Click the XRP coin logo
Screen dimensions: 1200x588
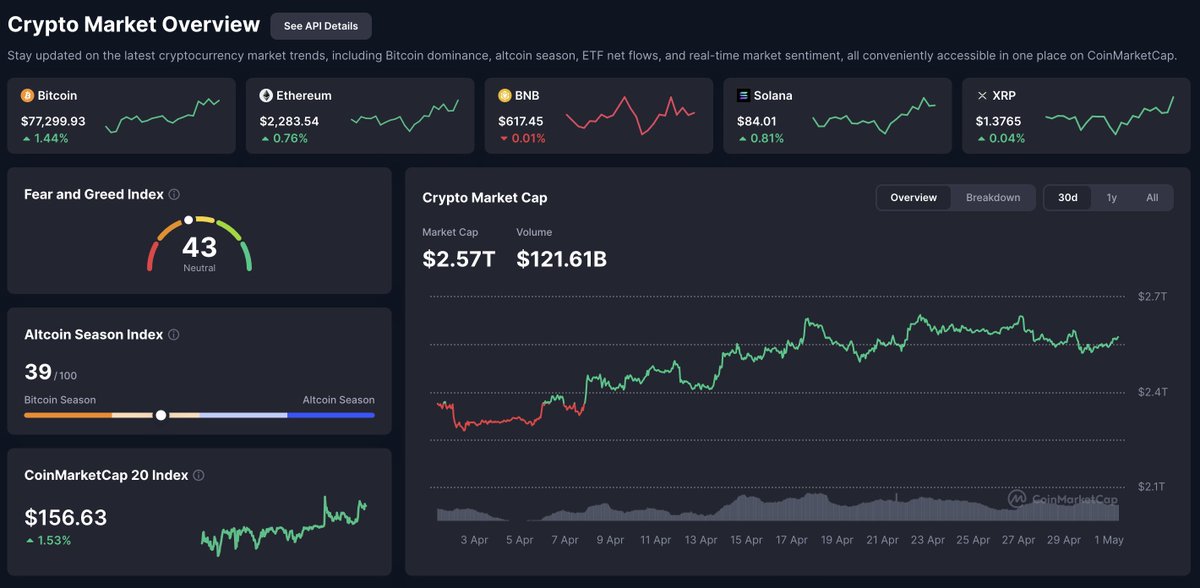[x=982, y=96]
